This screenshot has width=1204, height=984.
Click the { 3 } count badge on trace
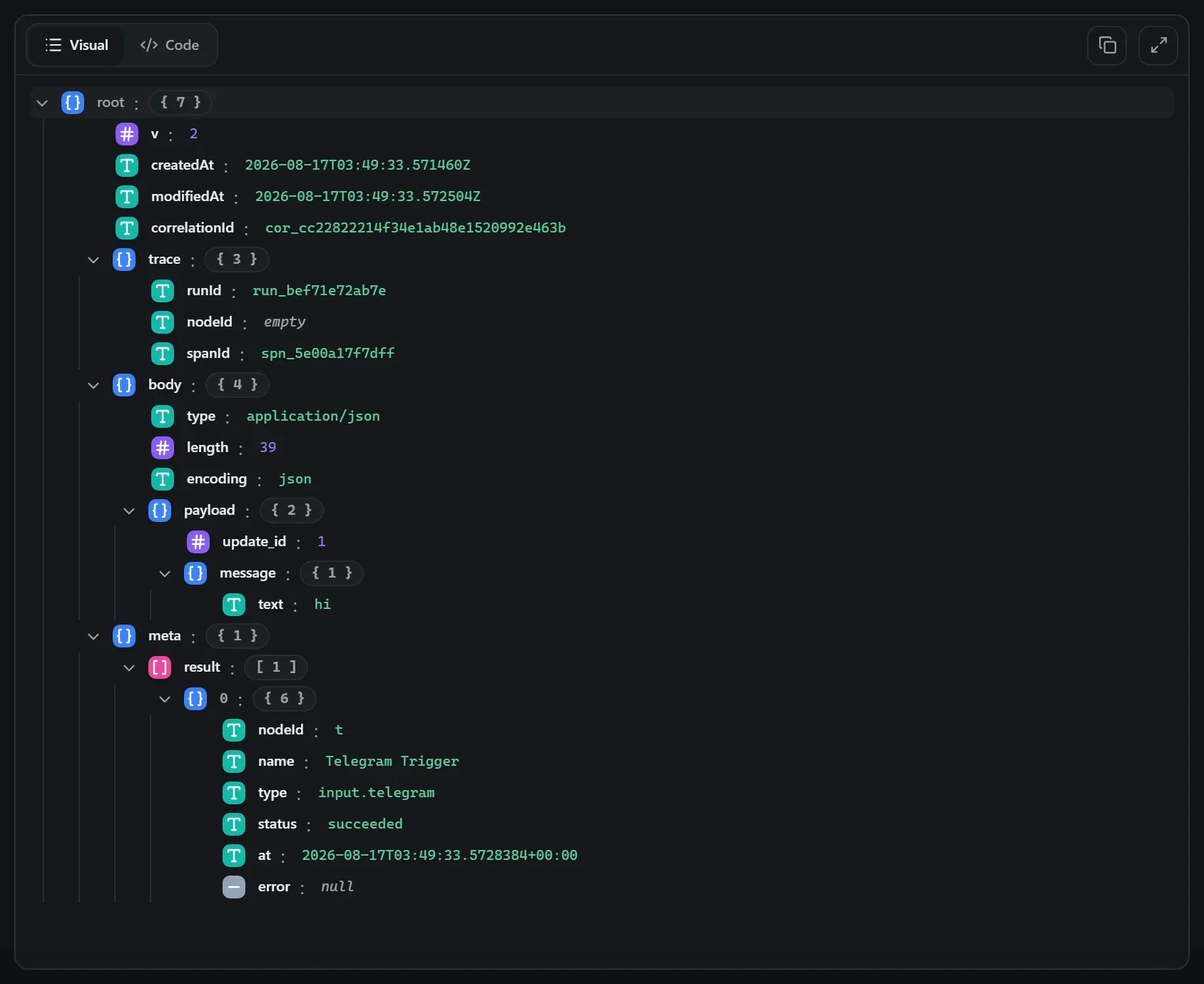[x=237, y=260]
